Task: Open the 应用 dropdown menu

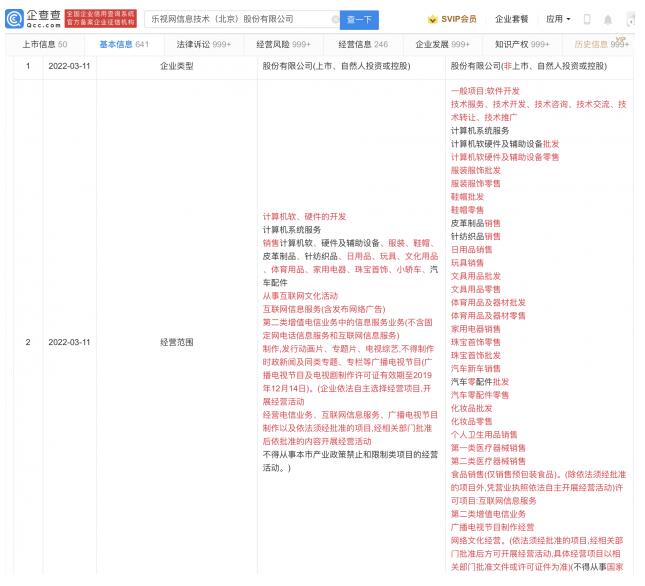Action: [x=558, y=19]
